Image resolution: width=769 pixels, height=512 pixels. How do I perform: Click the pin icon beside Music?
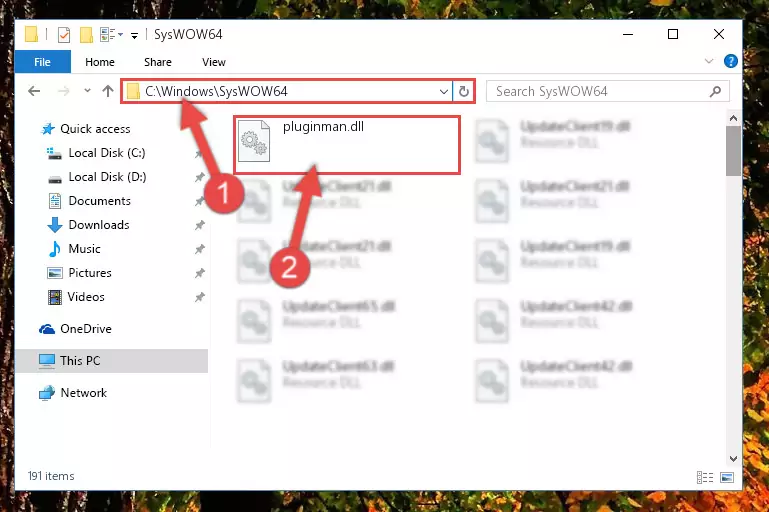tap(200, 249)
